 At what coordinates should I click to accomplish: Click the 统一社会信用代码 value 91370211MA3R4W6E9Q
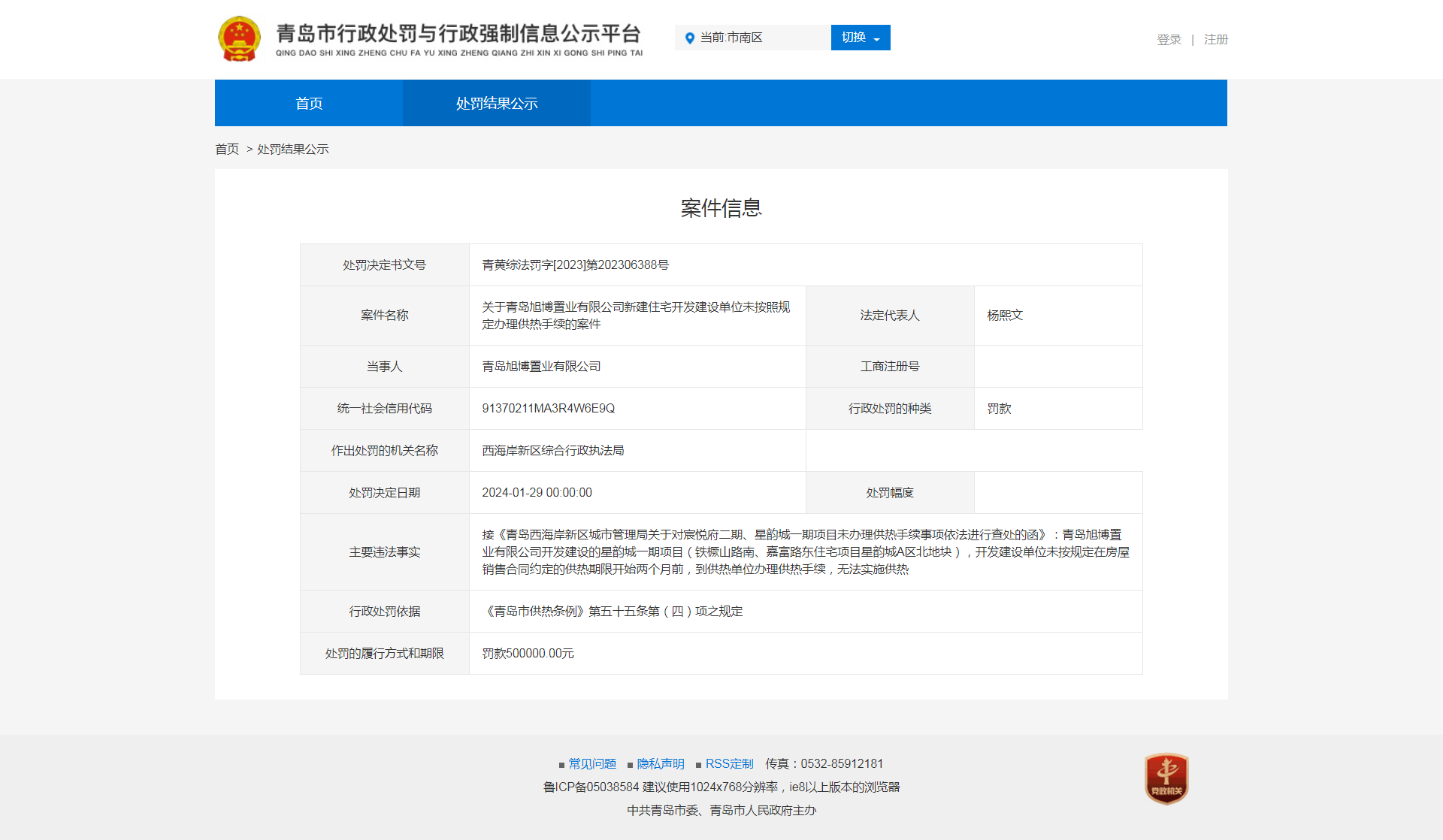548,408
